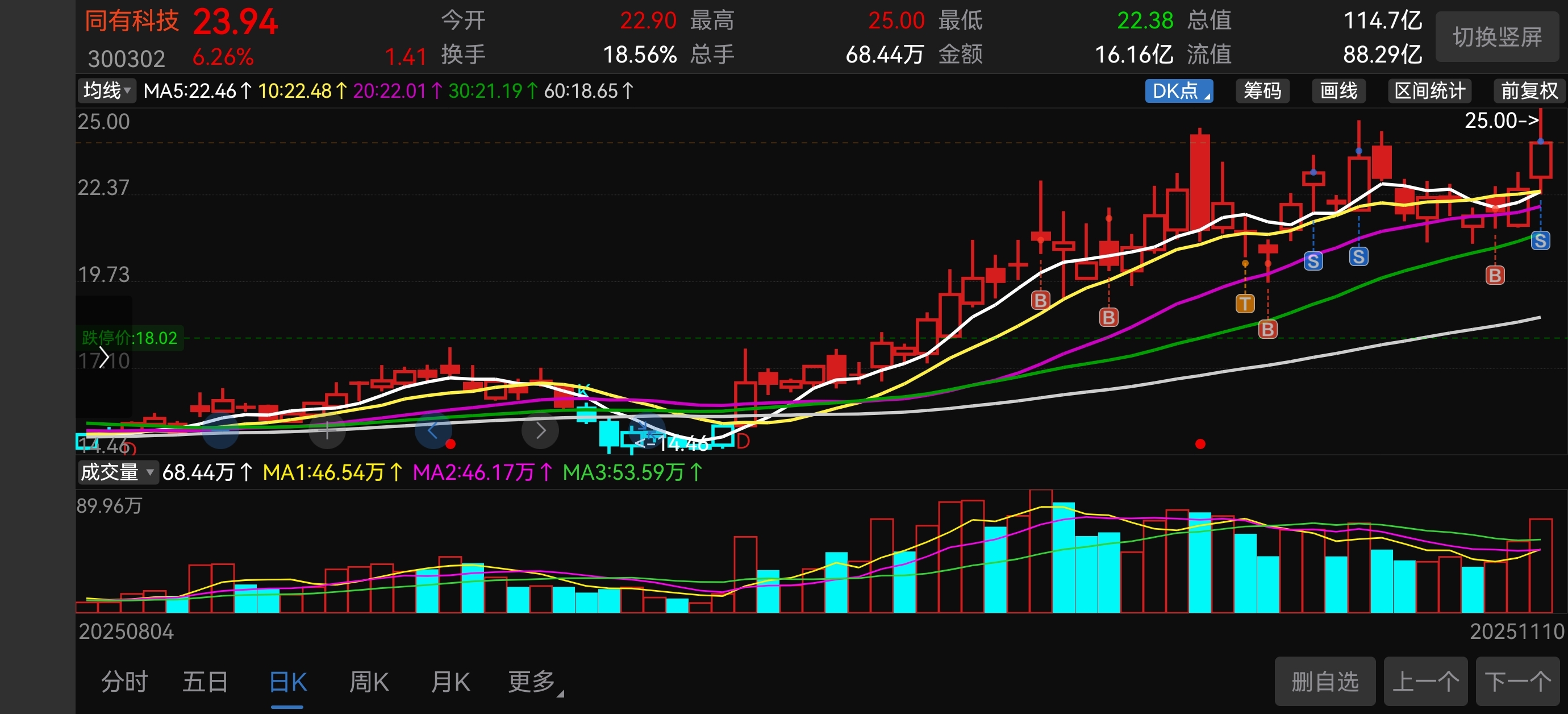Click the orange T signal marker
1568x714 pixels.
[1245, 303]
